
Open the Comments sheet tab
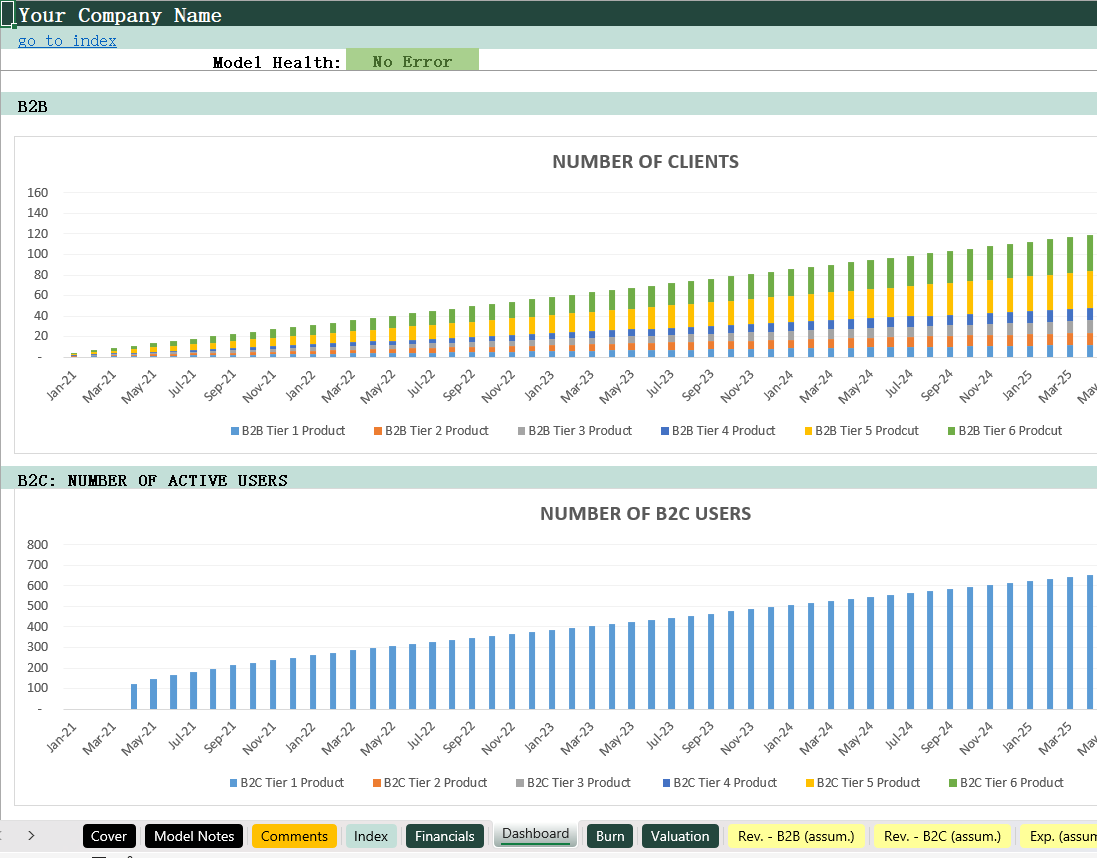(x=294, y=836)
